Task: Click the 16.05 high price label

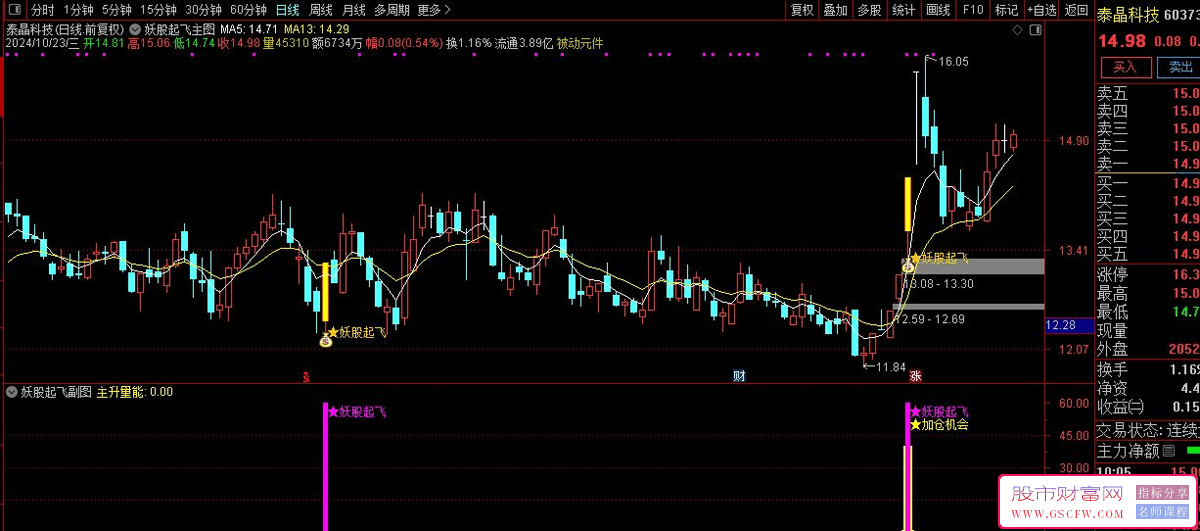Action: (x=954, y=61)
